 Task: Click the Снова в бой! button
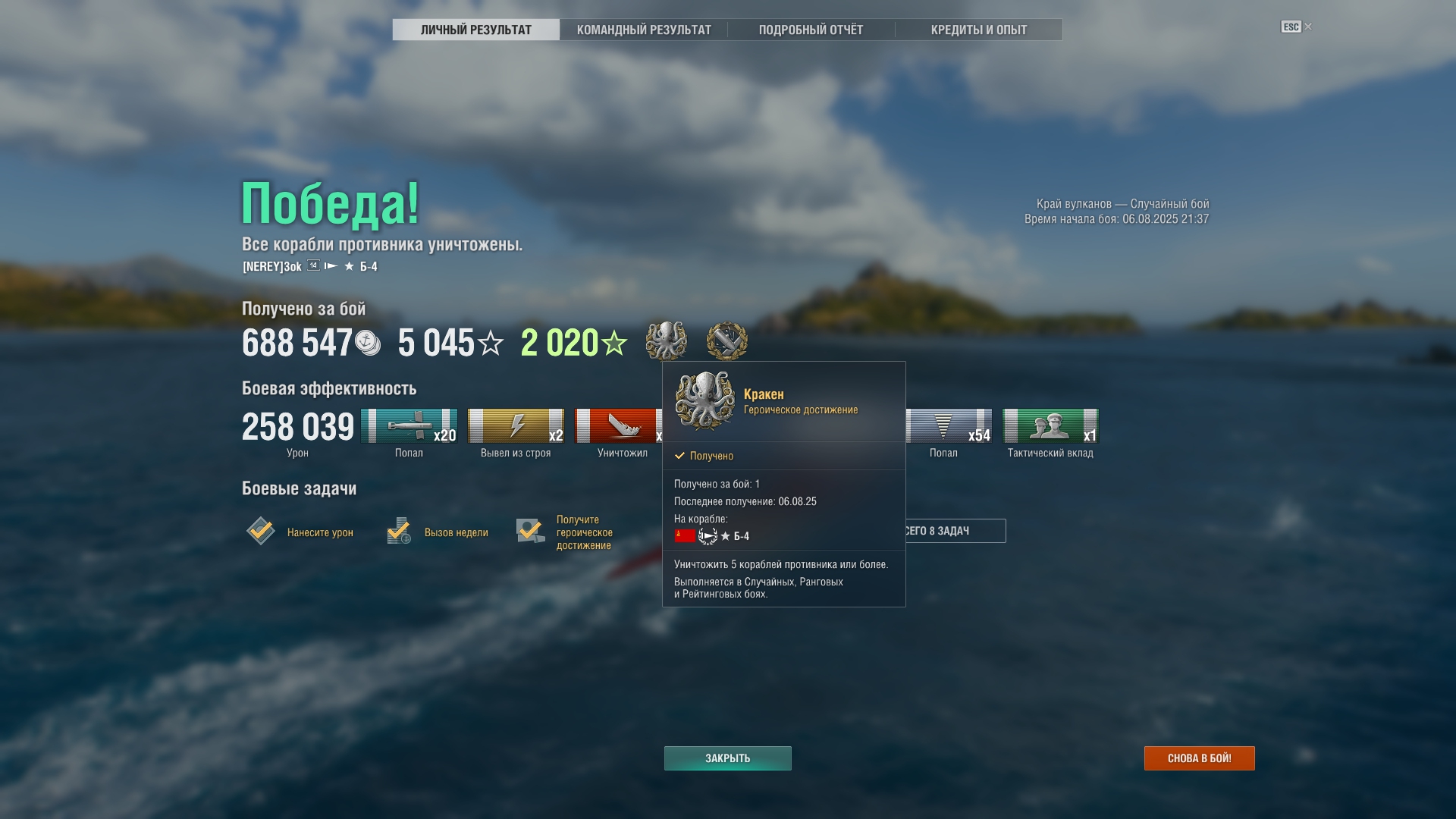tap(1200, 758)
